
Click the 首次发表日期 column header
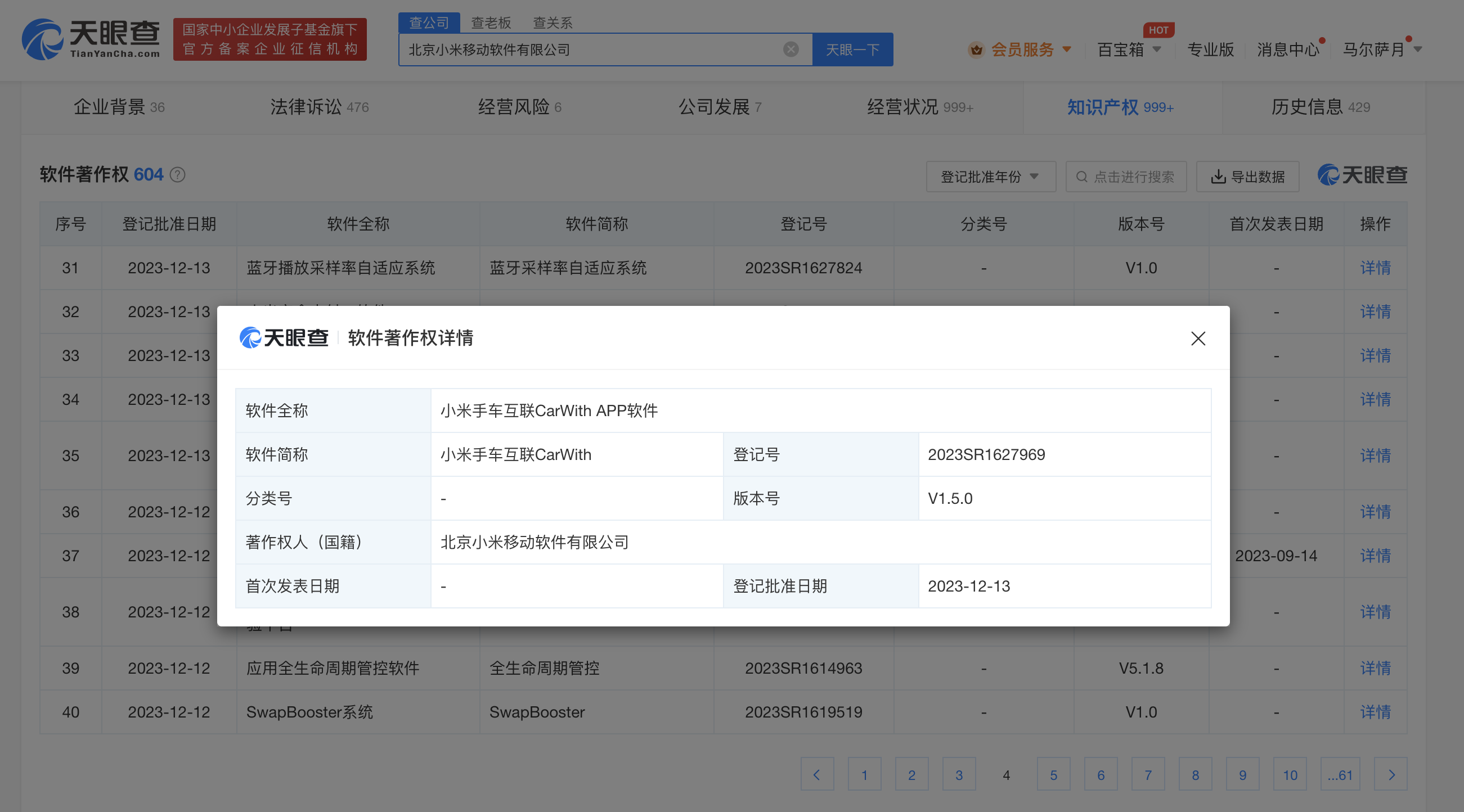(1277, 224)
